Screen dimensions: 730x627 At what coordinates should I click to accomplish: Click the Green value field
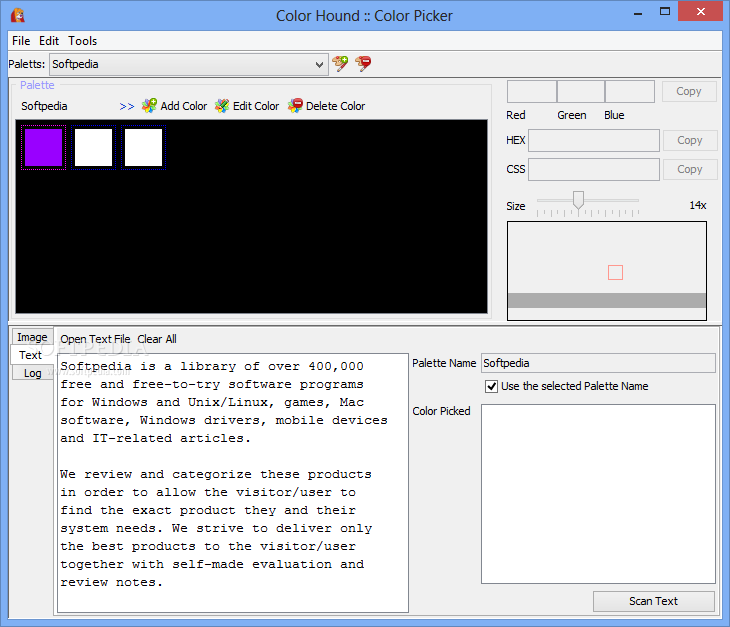tap(581, 91)
